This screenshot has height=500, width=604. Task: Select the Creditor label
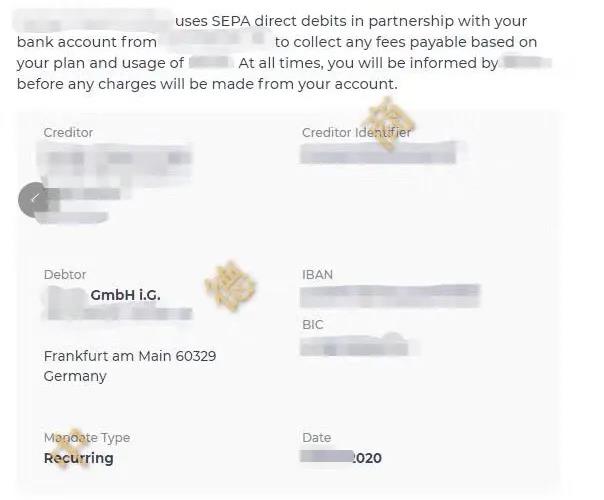tap(68, 133)
